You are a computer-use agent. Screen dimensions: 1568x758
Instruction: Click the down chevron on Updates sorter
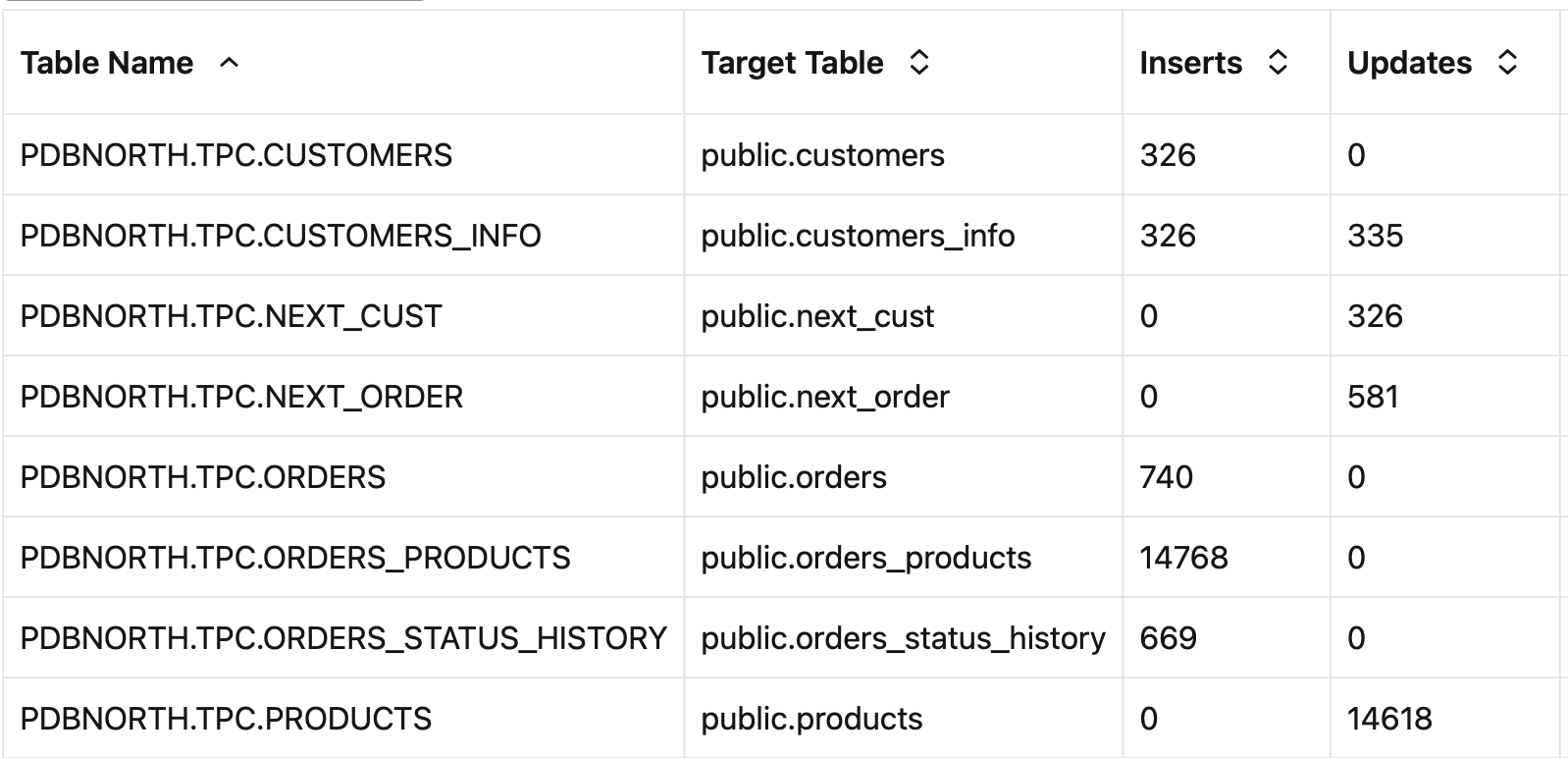pos(1508,69)
